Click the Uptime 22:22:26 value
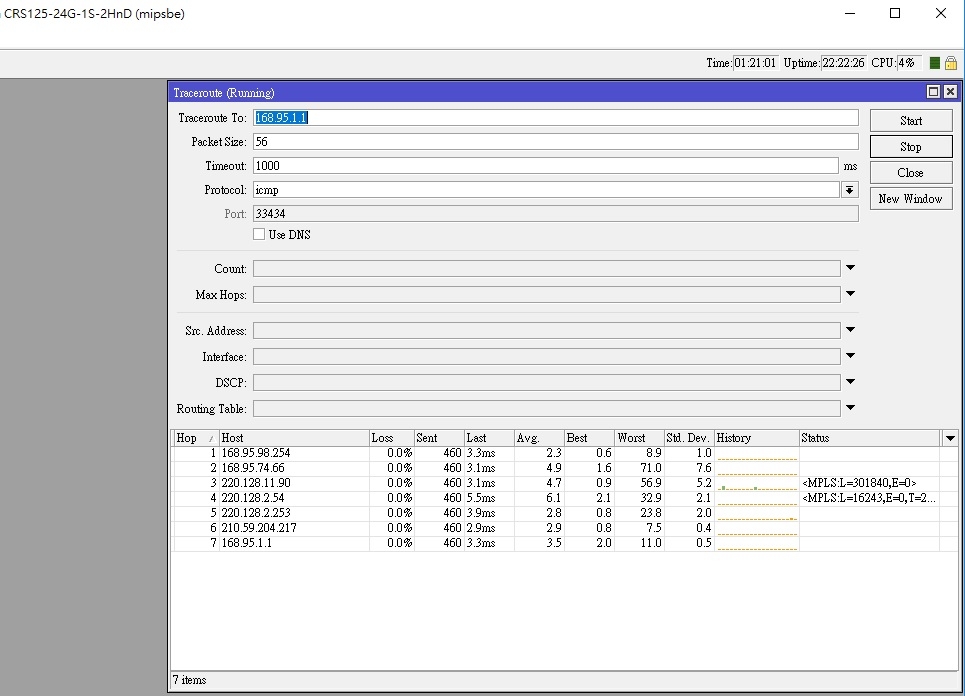Viewport: 965px width, 696px height. (x=843, y=63)
